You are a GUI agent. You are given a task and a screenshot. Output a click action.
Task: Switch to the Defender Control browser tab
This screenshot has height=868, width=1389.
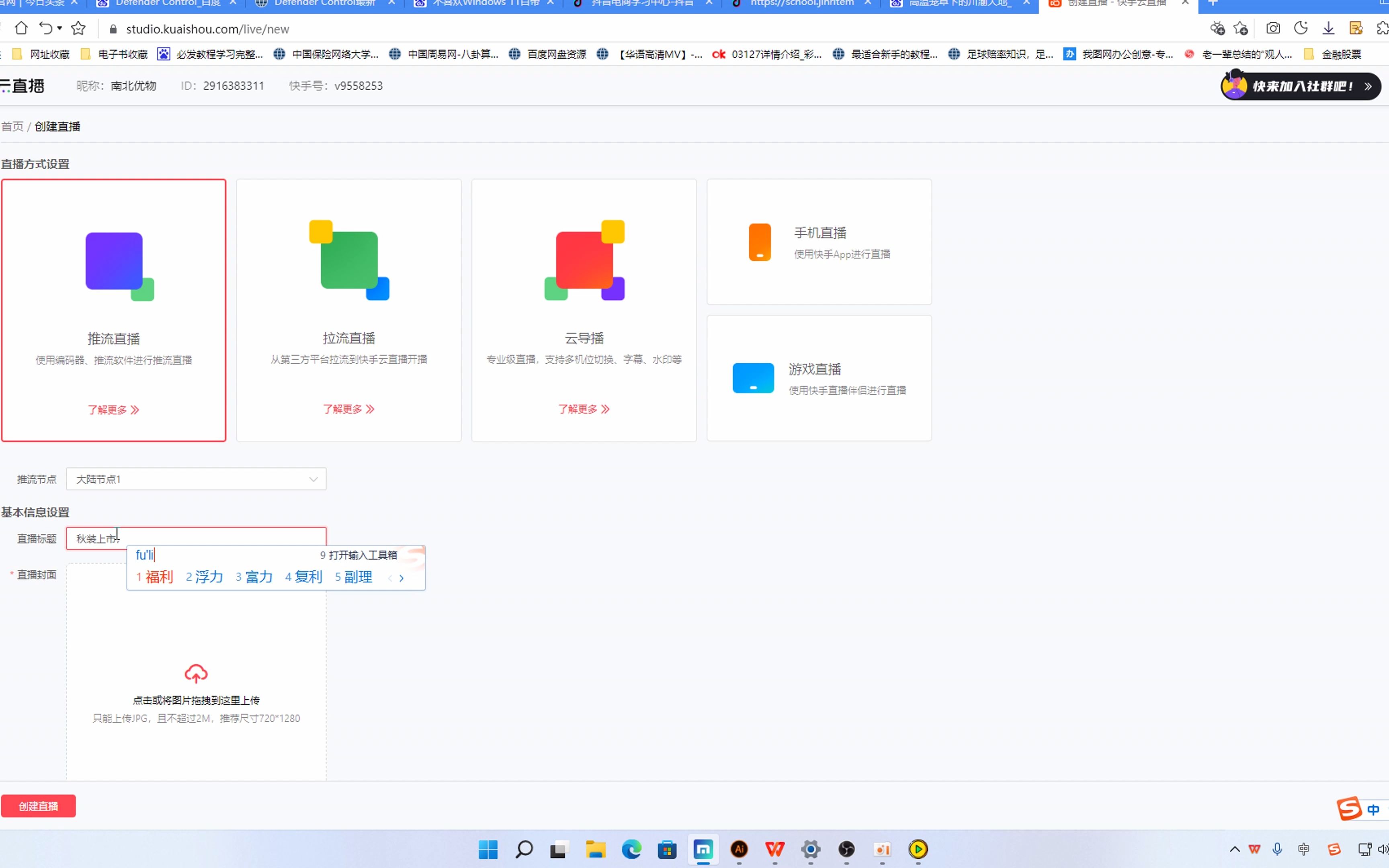(x=164, y=3)
